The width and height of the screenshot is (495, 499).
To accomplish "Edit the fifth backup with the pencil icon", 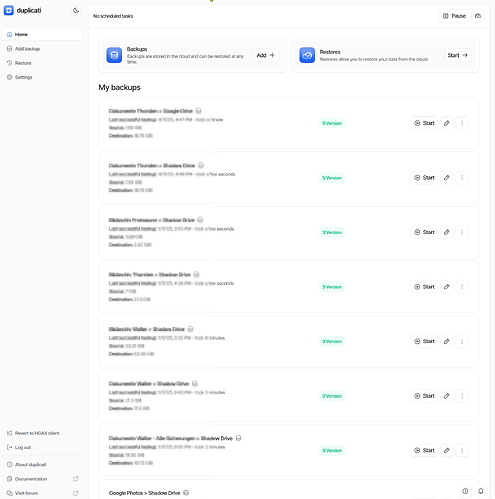I will click(446, 341).
